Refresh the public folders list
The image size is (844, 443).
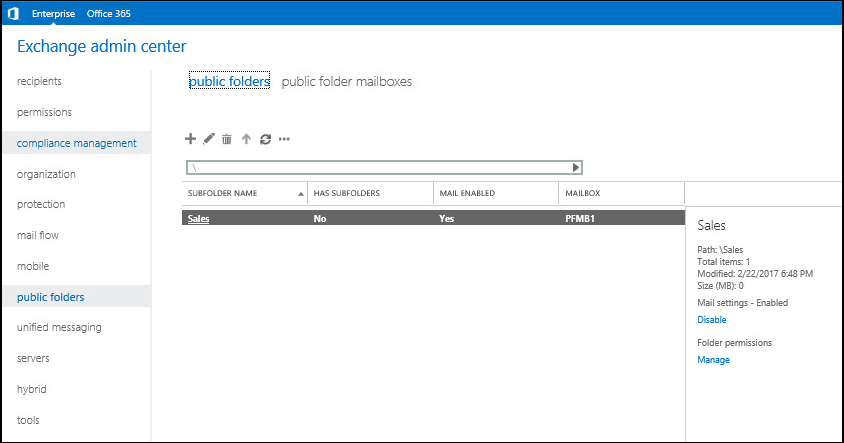click(265, 139)
